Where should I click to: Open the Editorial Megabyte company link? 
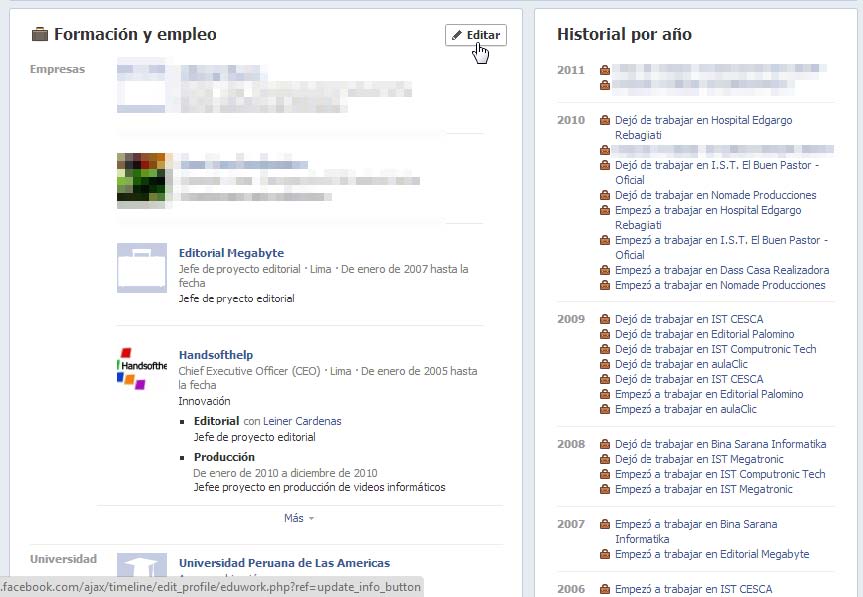pos(231,253)
